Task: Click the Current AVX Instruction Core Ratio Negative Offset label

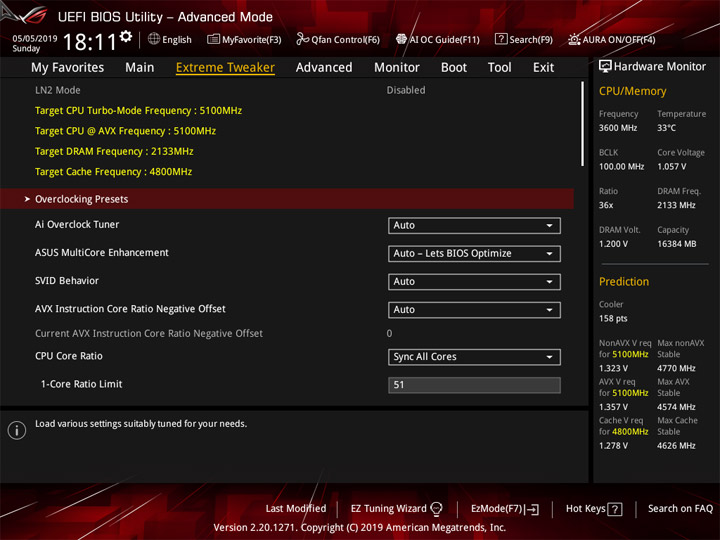Action: point(149,333)
